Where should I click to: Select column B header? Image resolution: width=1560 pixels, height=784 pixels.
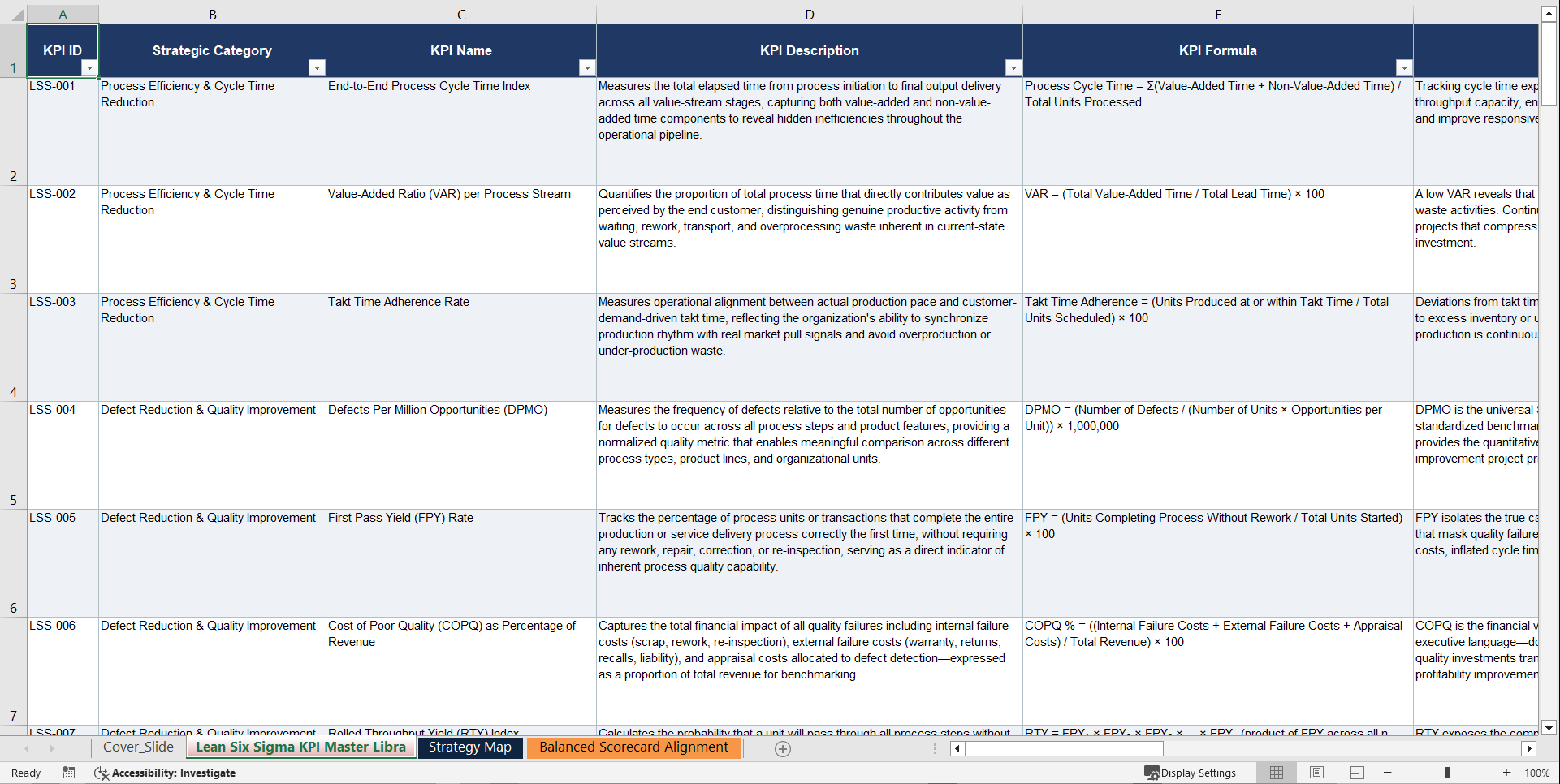coord(213,15)
